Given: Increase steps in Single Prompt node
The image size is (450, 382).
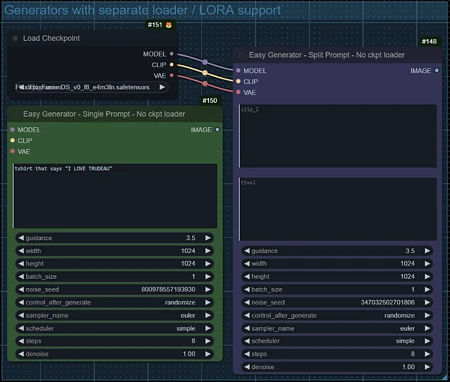Looking at the screenshot, I should tap(208, 341).
